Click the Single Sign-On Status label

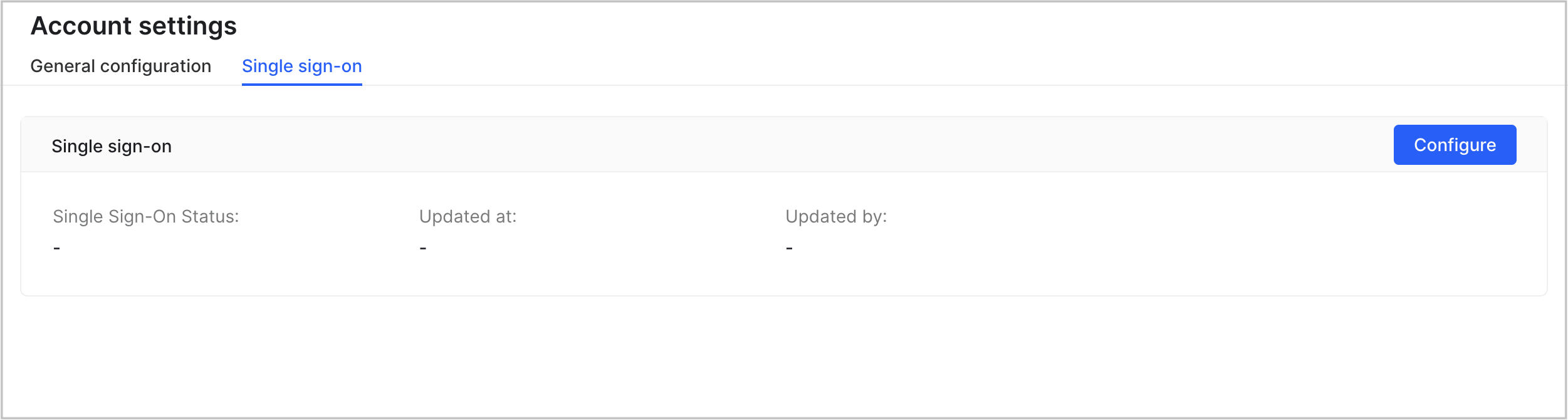[145, 216]
